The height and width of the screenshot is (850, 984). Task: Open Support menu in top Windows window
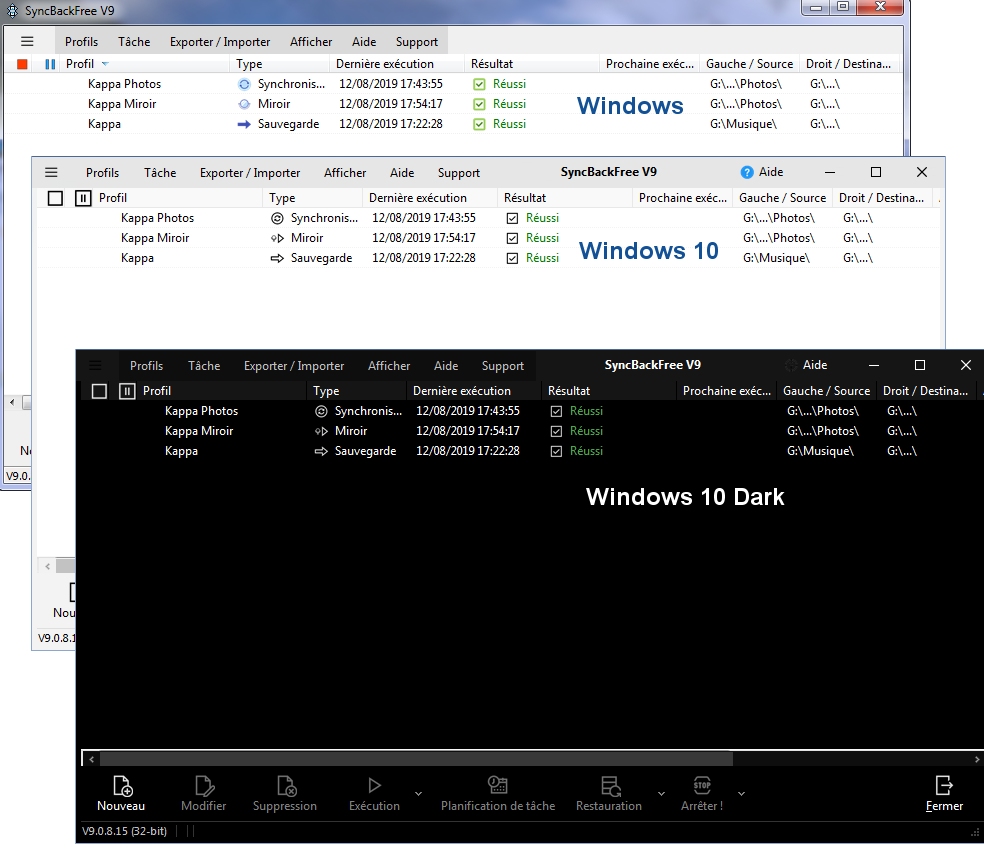pyautogui.click(x=417, y=42)
